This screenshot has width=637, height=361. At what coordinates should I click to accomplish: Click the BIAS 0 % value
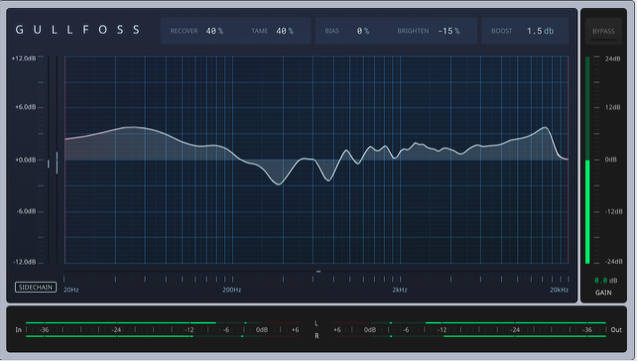pyautogui.click(x=363, y=31)
